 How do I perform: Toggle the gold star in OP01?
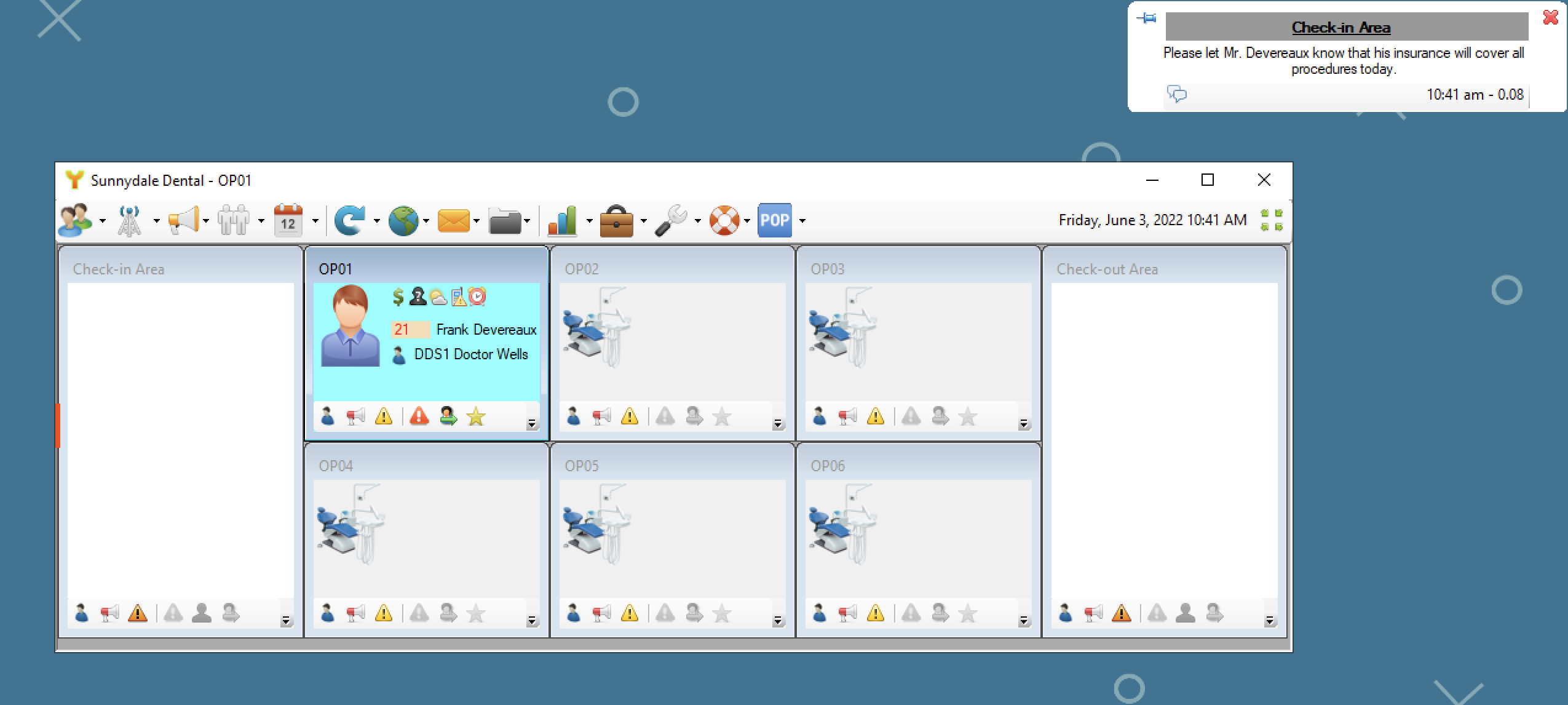(476, 417)
